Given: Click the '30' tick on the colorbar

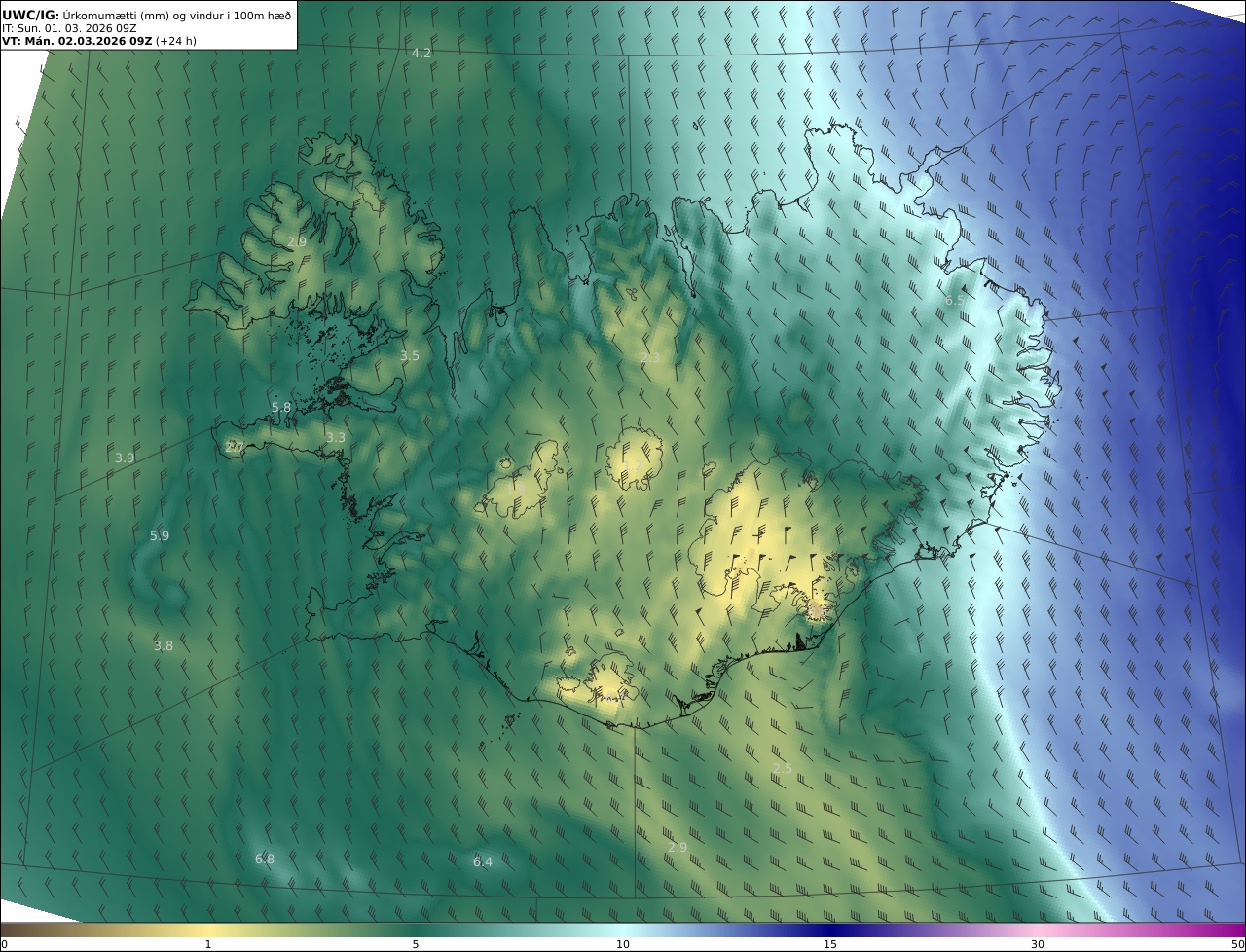Looking at the screenshot, I should [1038, 944].
